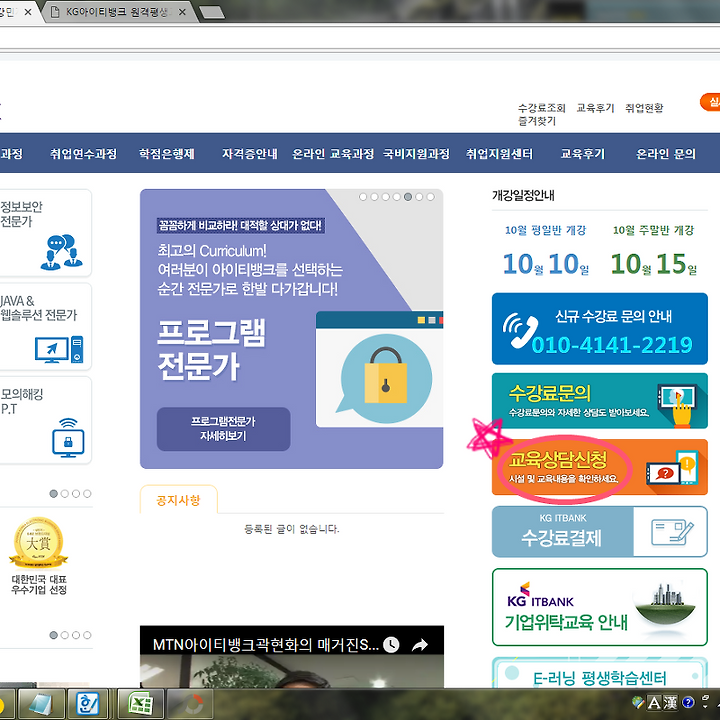Click the 漢 Hanja conversion tray icon
Viewport: 720px width, 720px height.
coord(670,702)
